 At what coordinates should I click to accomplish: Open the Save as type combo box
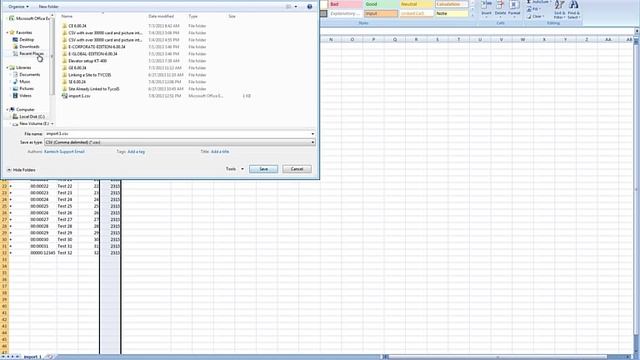[180, 142]
